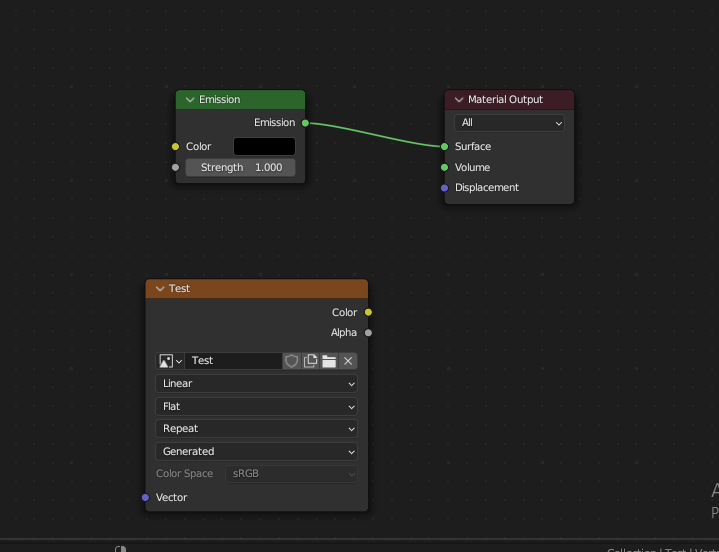Click the Test node Color output socket

(368, 312)
